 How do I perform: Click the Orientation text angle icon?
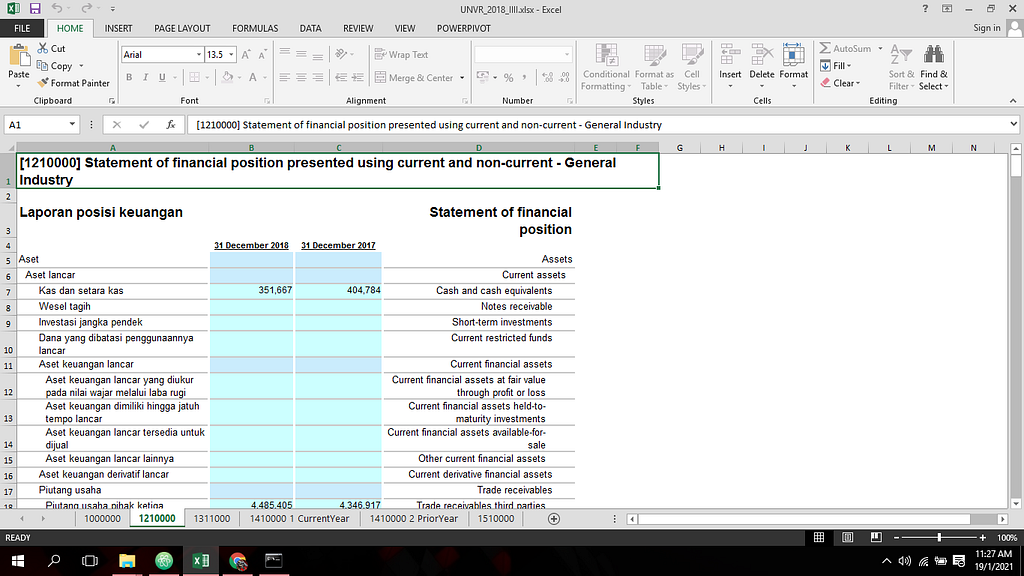tap(341, 54)
